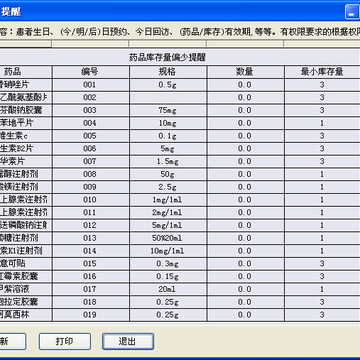Select cell with code 018
Screen dimensions: 360x360
[91, 302]
